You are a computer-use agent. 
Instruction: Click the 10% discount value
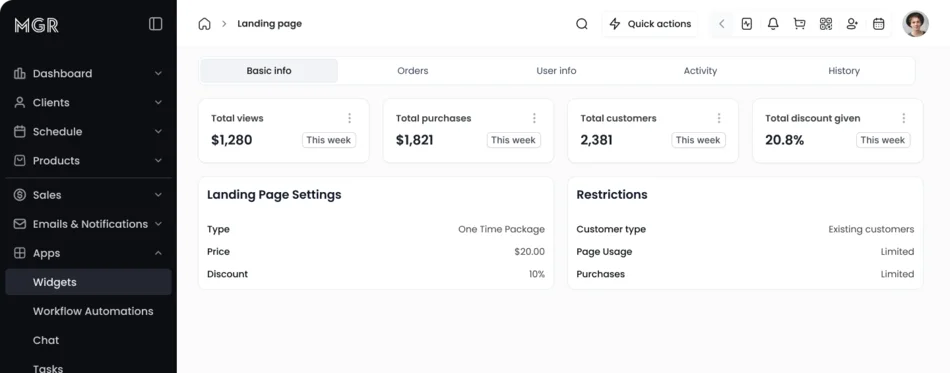point(537,274)
